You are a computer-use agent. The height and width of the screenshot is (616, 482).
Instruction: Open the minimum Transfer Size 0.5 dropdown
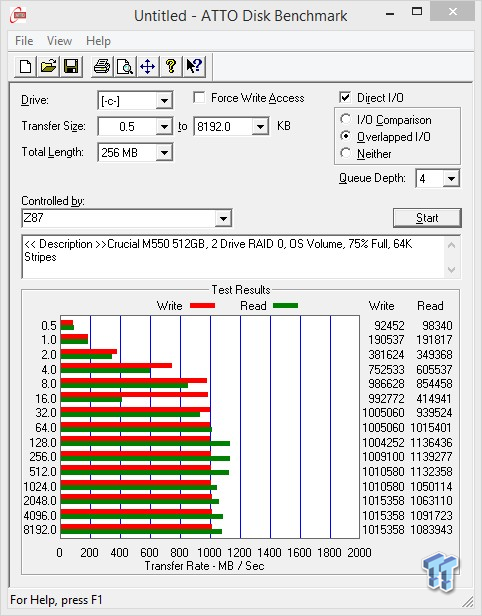[164, 126]
